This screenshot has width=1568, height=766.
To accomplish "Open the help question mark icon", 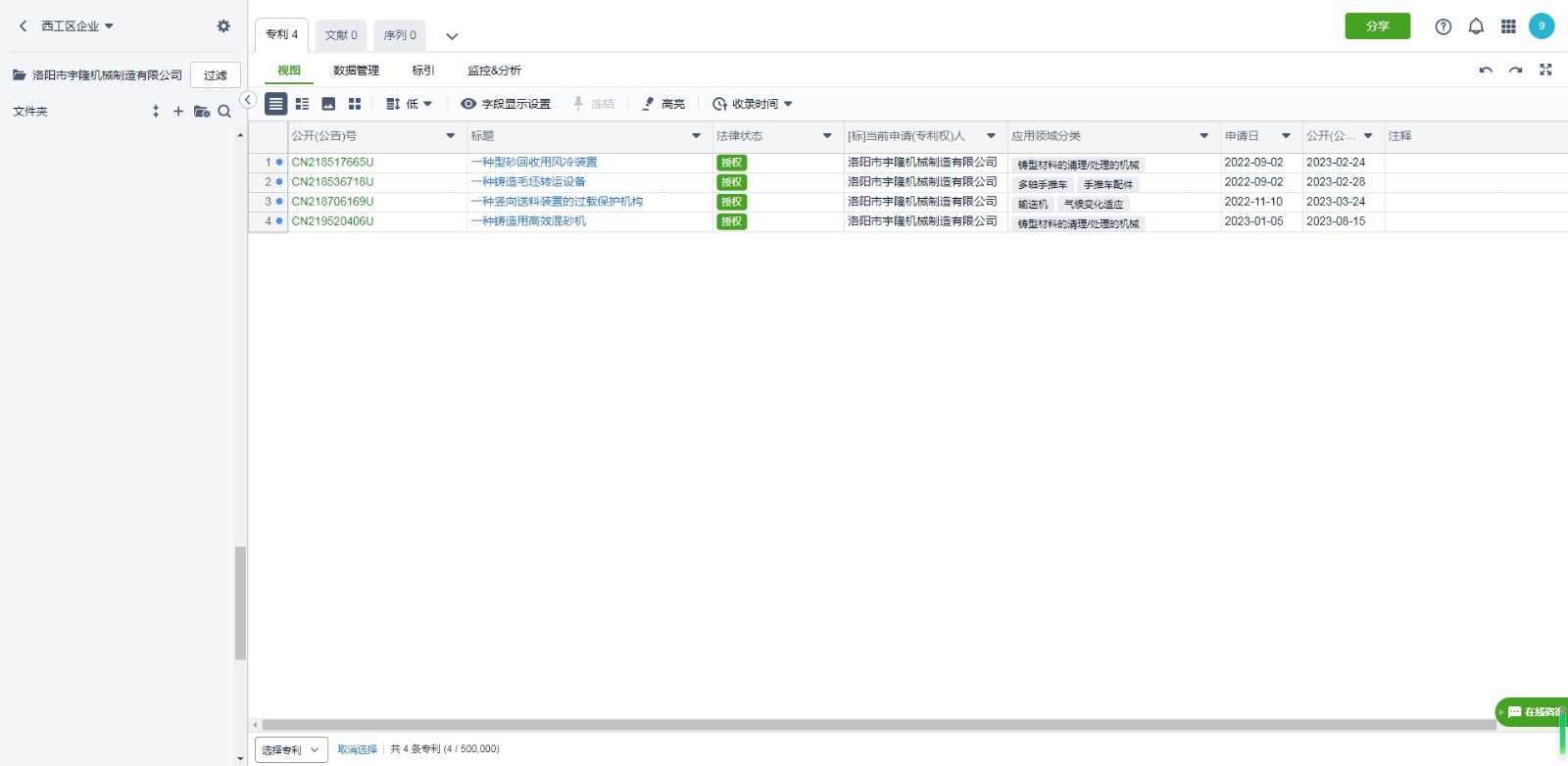I will point(1444,26).
